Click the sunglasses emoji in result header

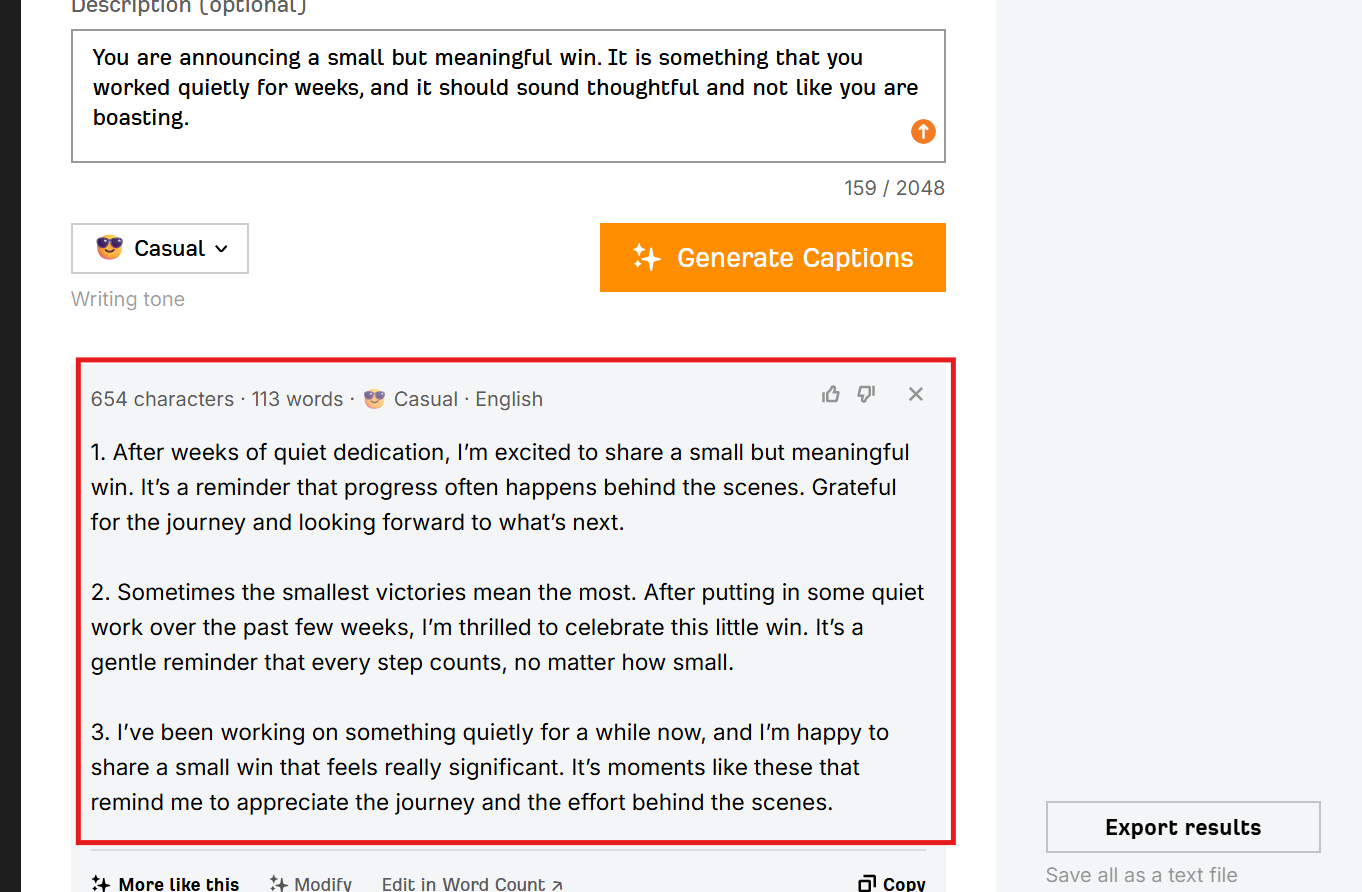coord(375,398)
